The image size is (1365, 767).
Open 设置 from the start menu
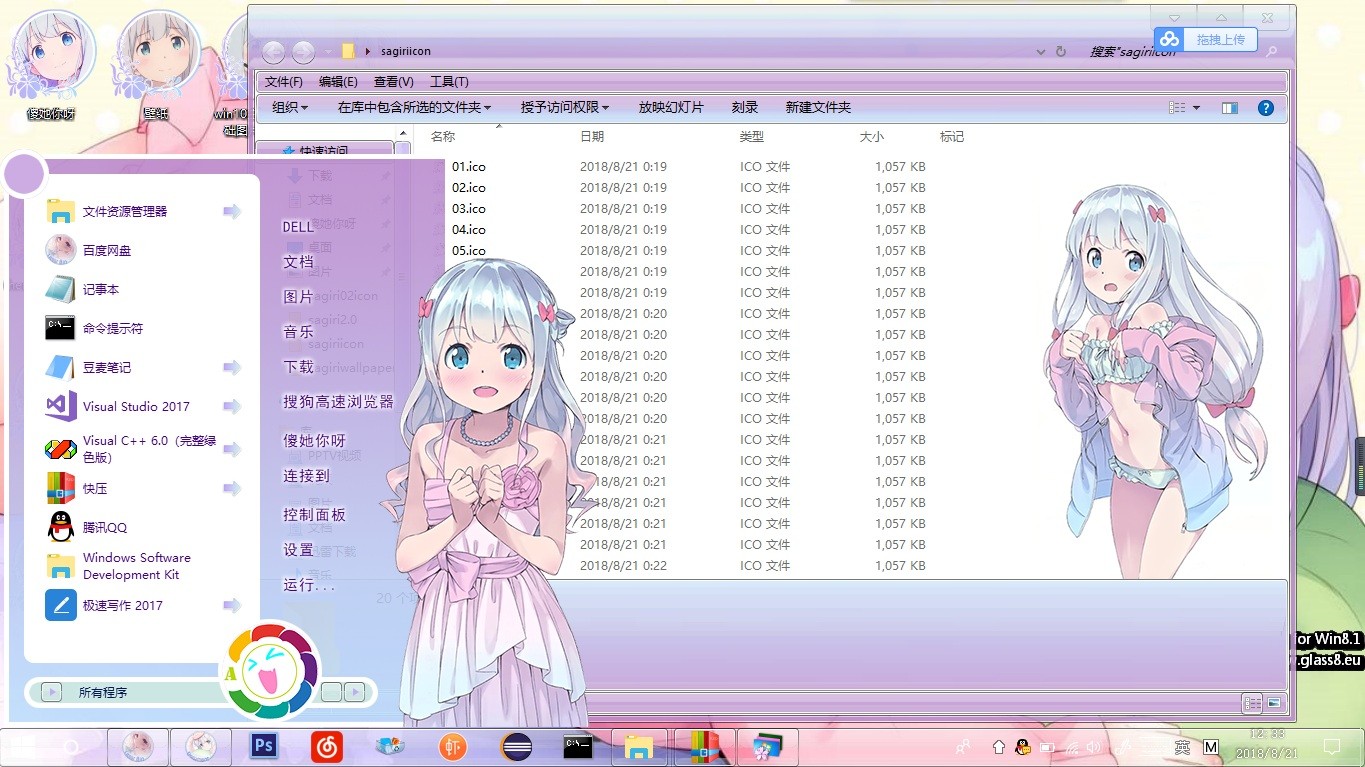coord(298,550)
